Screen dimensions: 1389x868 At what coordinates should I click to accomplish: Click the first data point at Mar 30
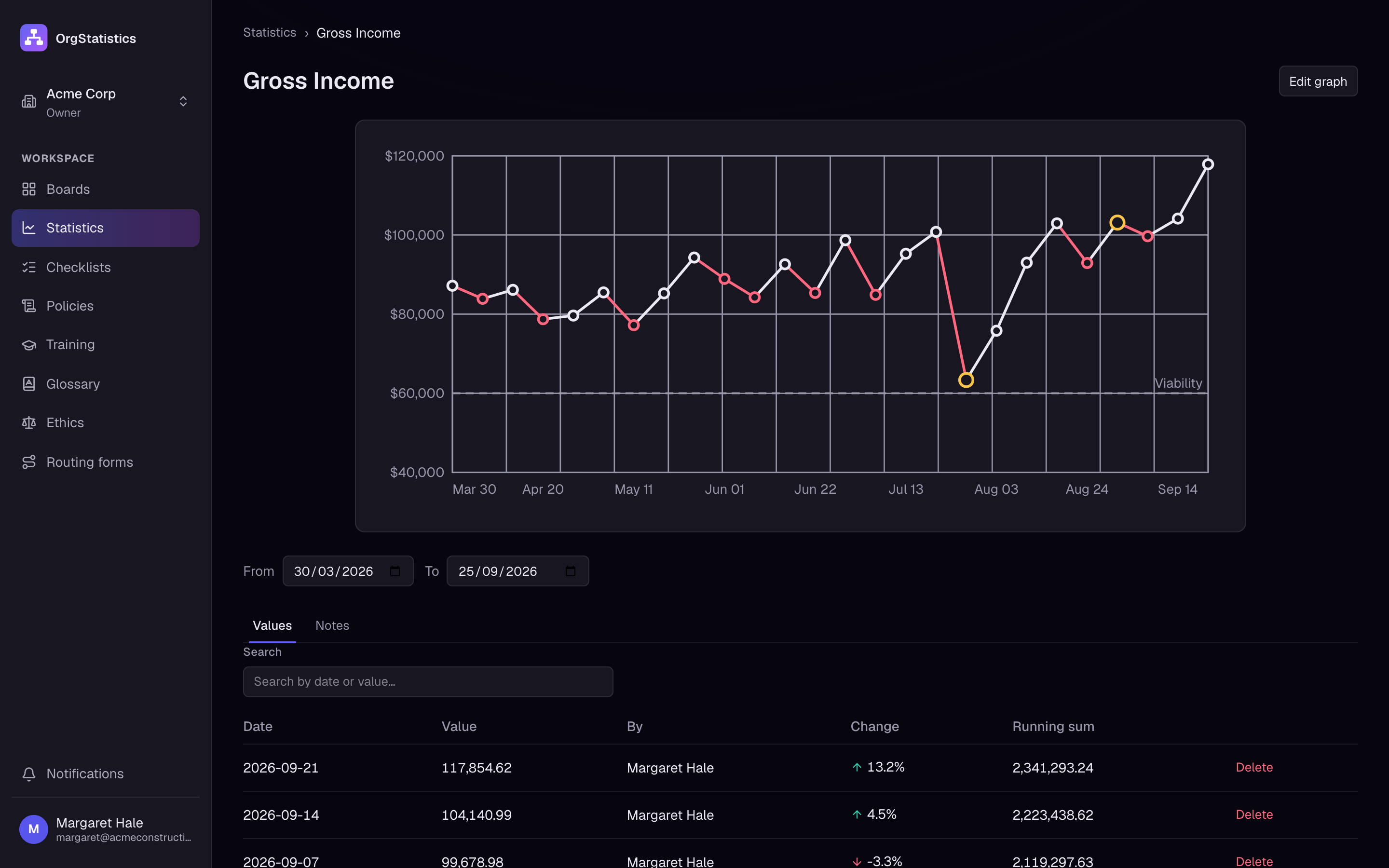click(452, 285)
